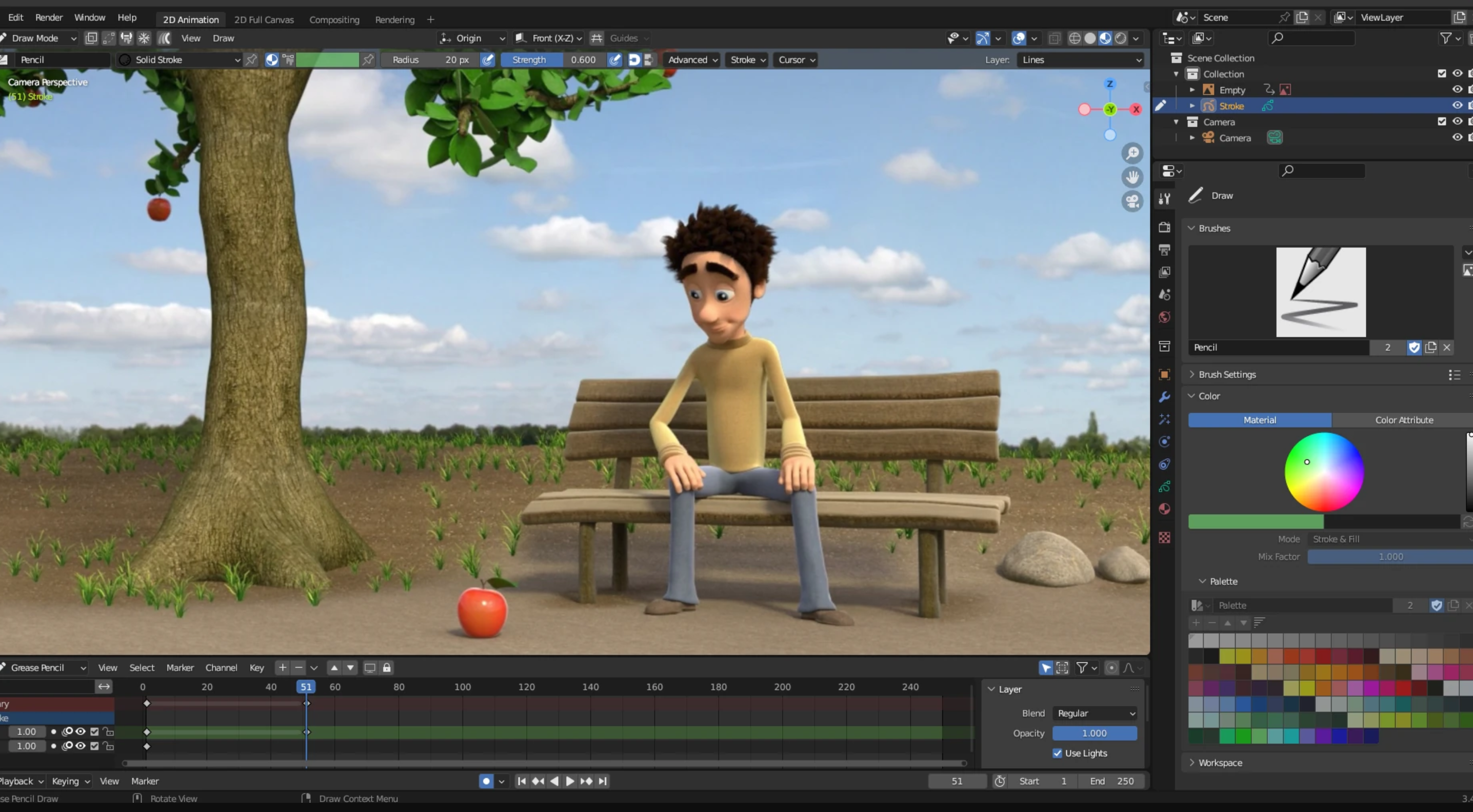This screenshot has height=812, width=1473.
Task: Pick a color from the color wheel
Action: [x=1324, y=471]
